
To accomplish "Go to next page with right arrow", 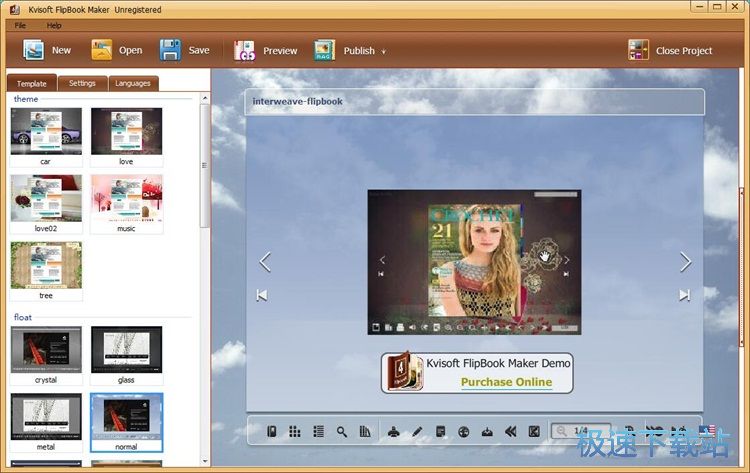I will coord(685,262).
